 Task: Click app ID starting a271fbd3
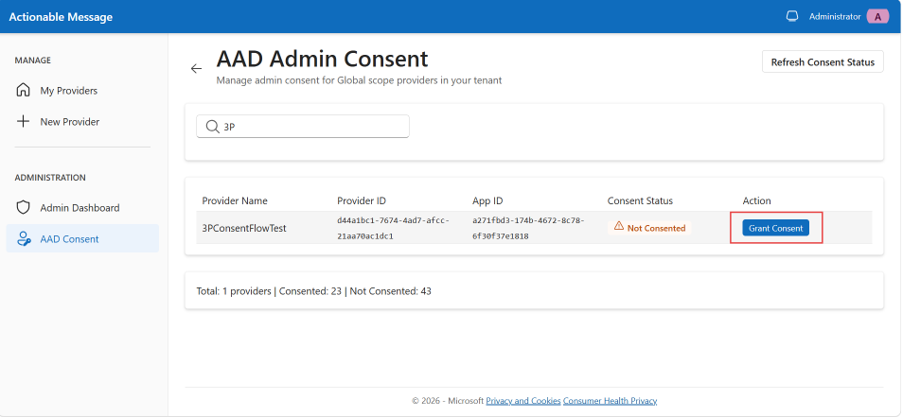[x=528, y=228]
